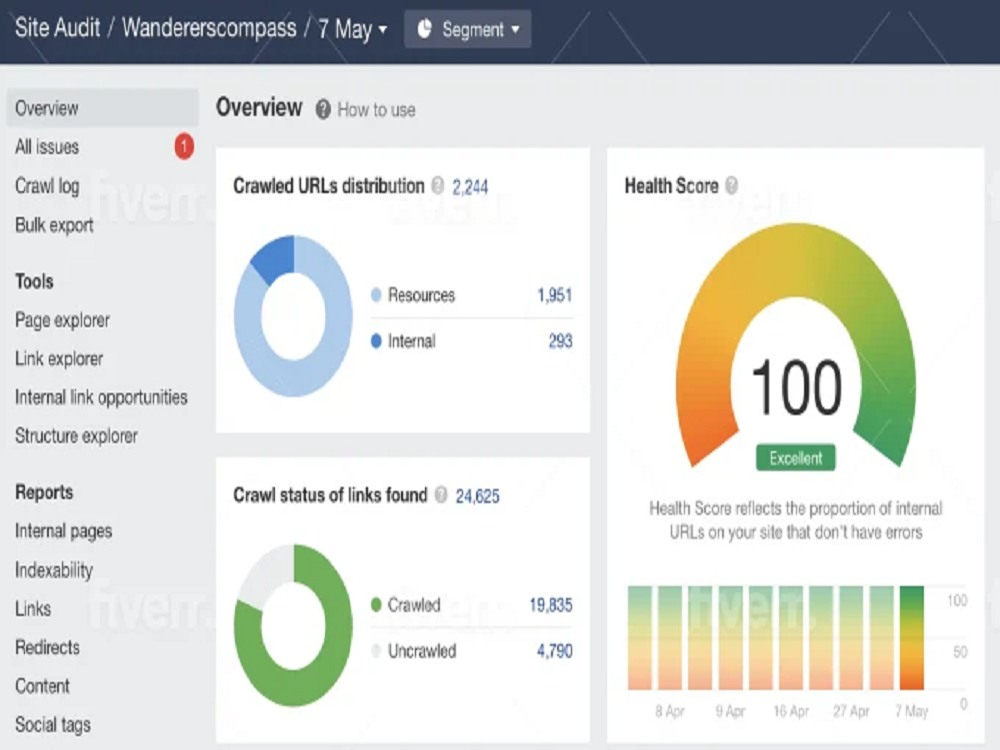Image resolution: width=1000 pixels, height=750 pixels.
Task: Open Crawl log in the sidebar
Action: pos(47,186)
